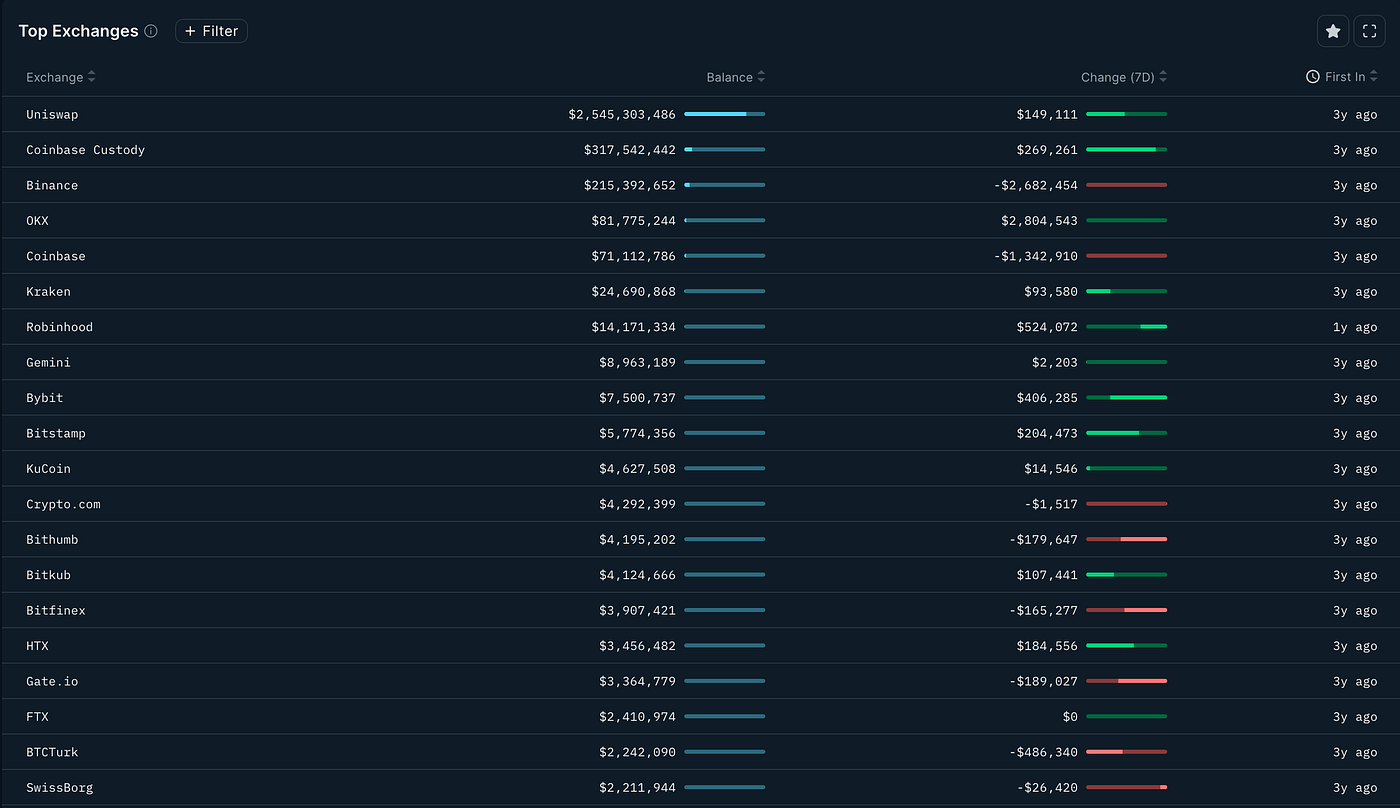Select the Robinhood exchange name
1400x808 pixels.
point(60,327)
